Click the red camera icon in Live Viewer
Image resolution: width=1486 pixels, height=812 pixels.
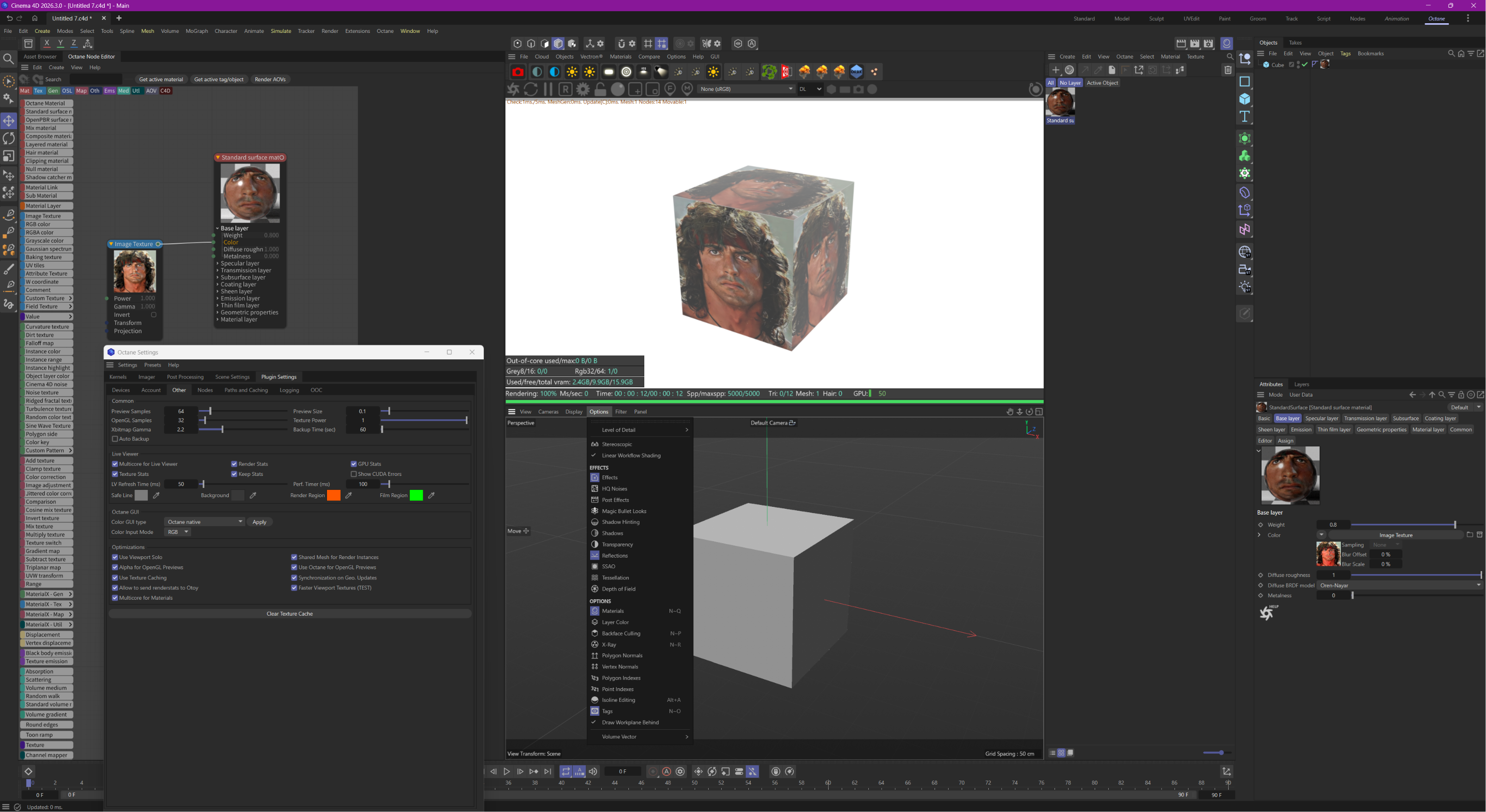pos(518,72)
